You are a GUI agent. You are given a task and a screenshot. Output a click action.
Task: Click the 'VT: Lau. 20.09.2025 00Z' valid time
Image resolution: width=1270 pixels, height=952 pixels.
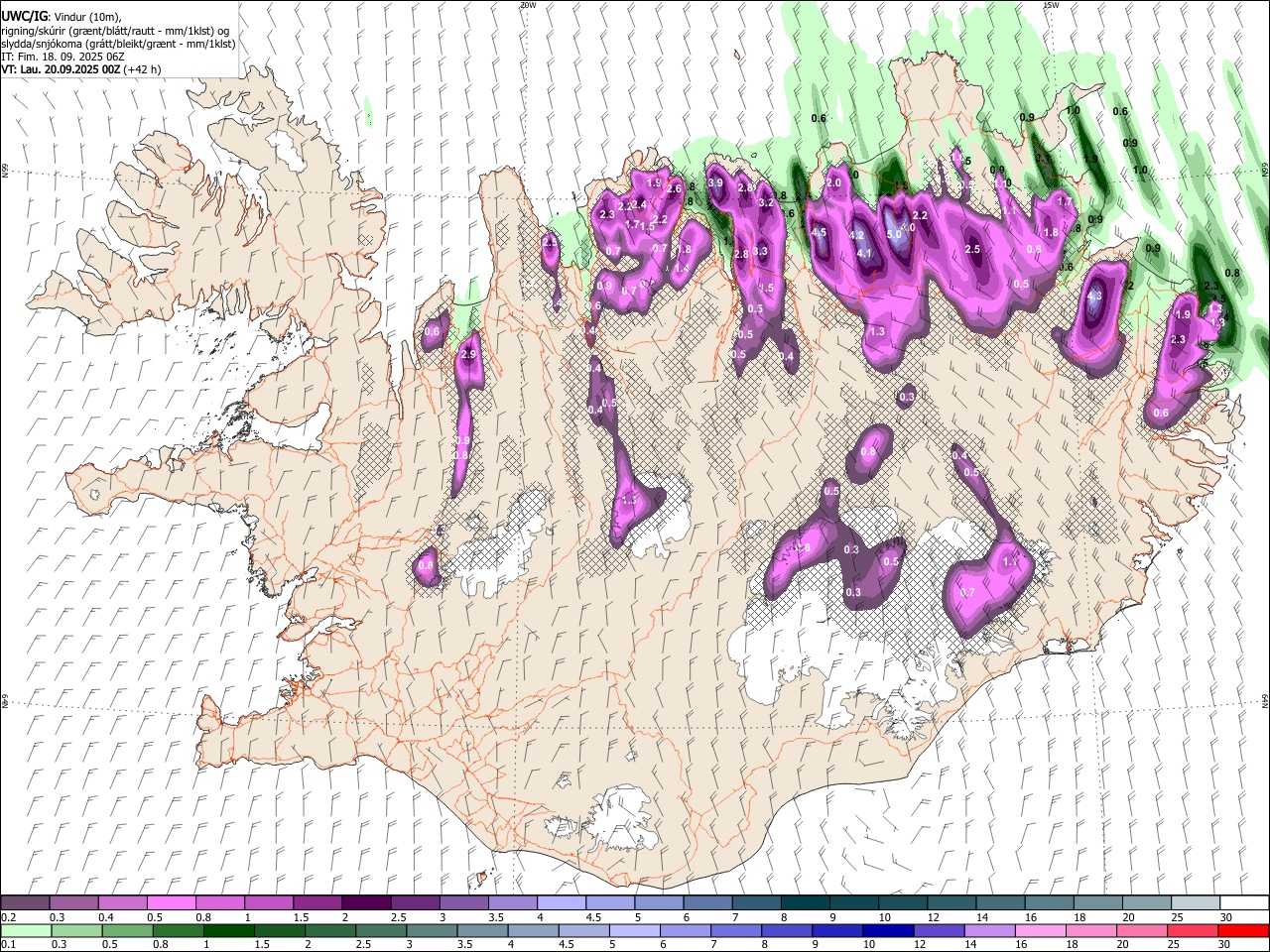coord(61,69)
